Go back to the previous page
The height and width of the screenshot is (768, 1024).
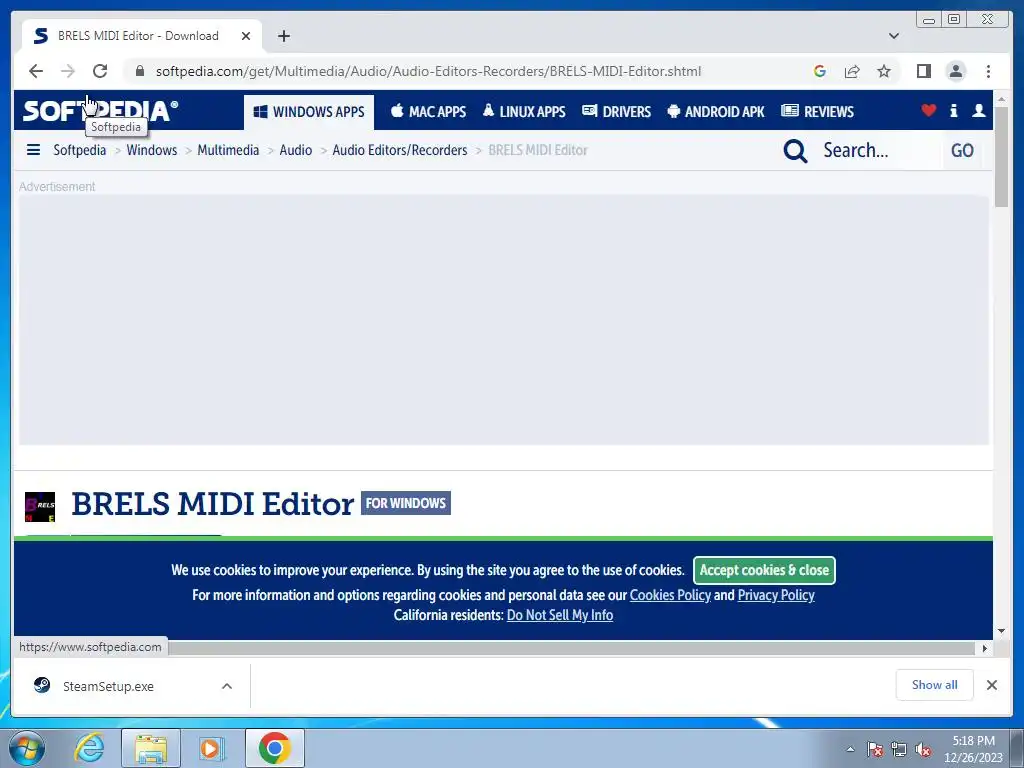(x=36, y=71)
